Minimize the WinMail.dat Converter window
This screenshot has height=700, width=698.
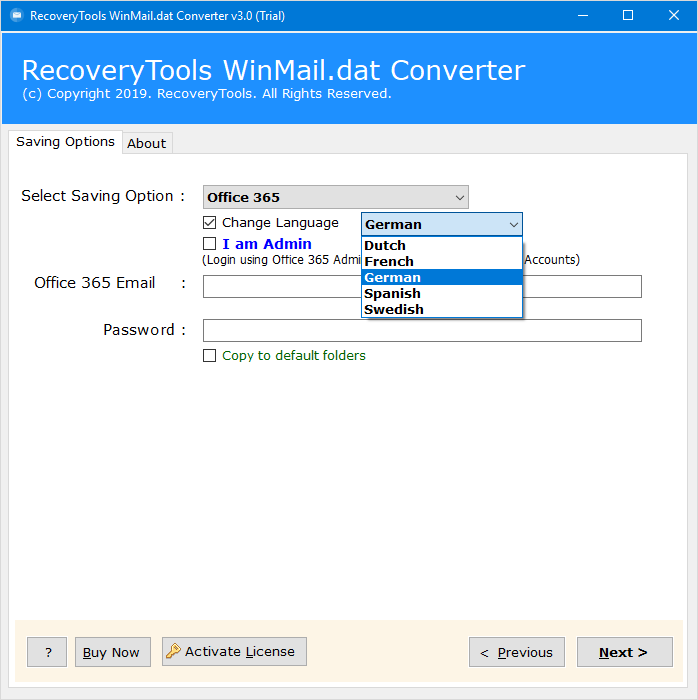click(583, 16)
